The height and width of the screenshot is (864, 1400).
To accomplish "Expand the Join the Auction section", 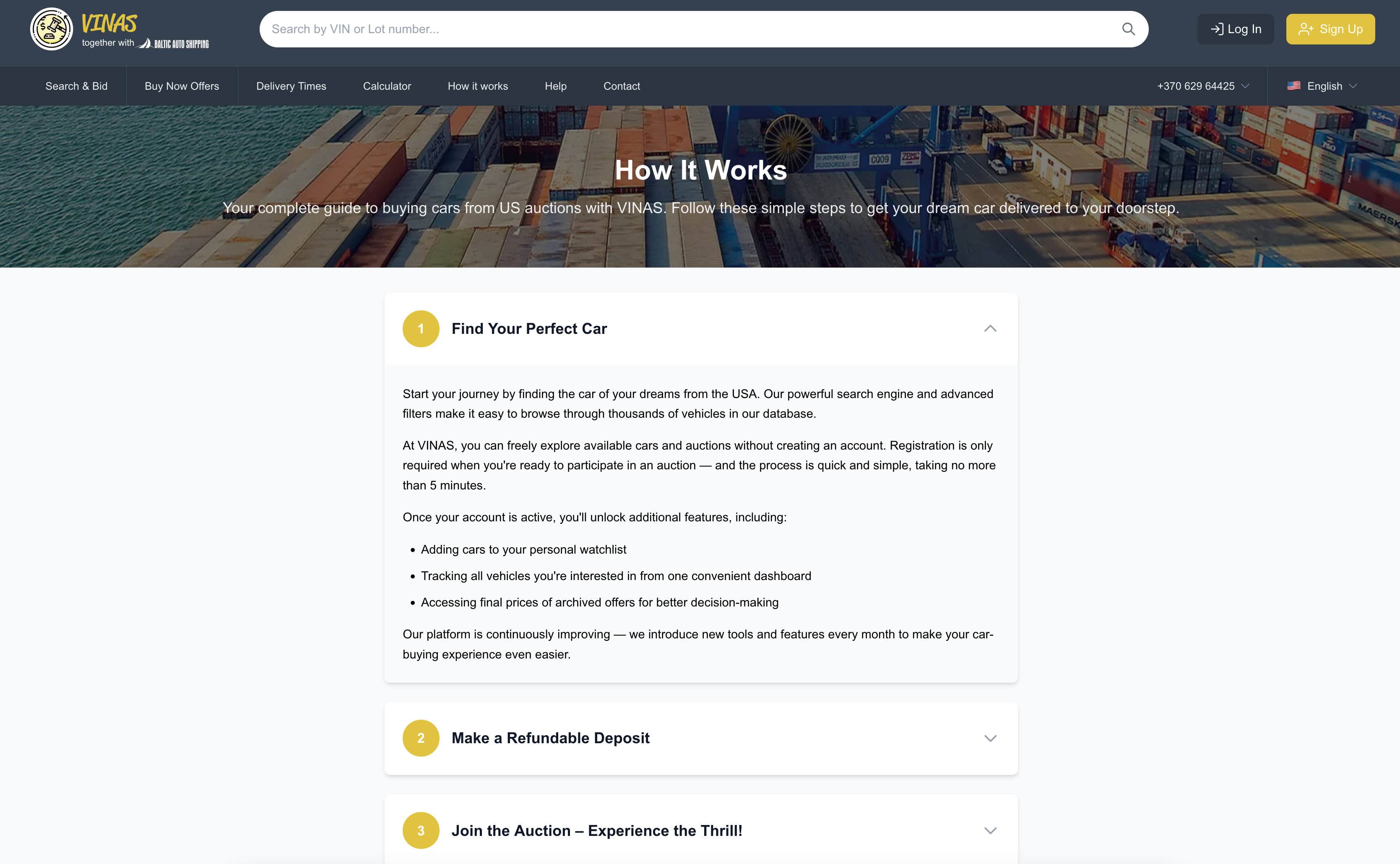I will point(990,830).
